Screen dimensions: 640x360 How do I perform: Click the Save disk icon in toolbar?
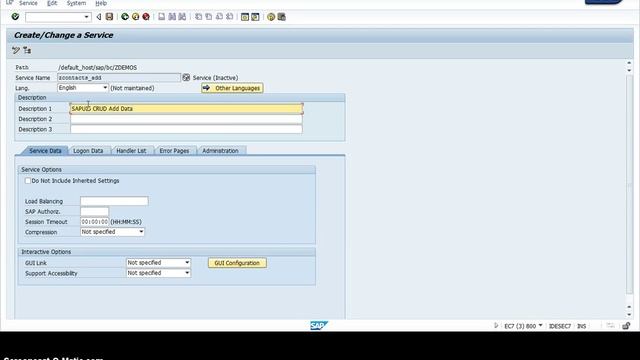[109, 17]
